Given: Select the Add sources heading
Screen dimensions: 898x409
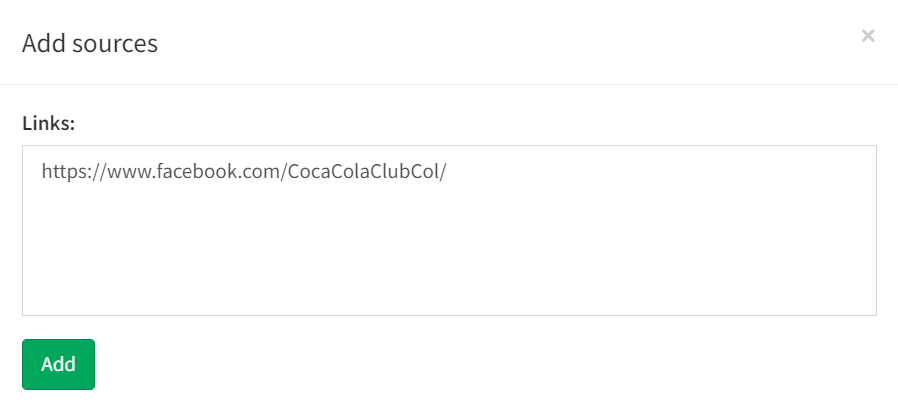Looking at the screenshot, I should tap(90, 44).
